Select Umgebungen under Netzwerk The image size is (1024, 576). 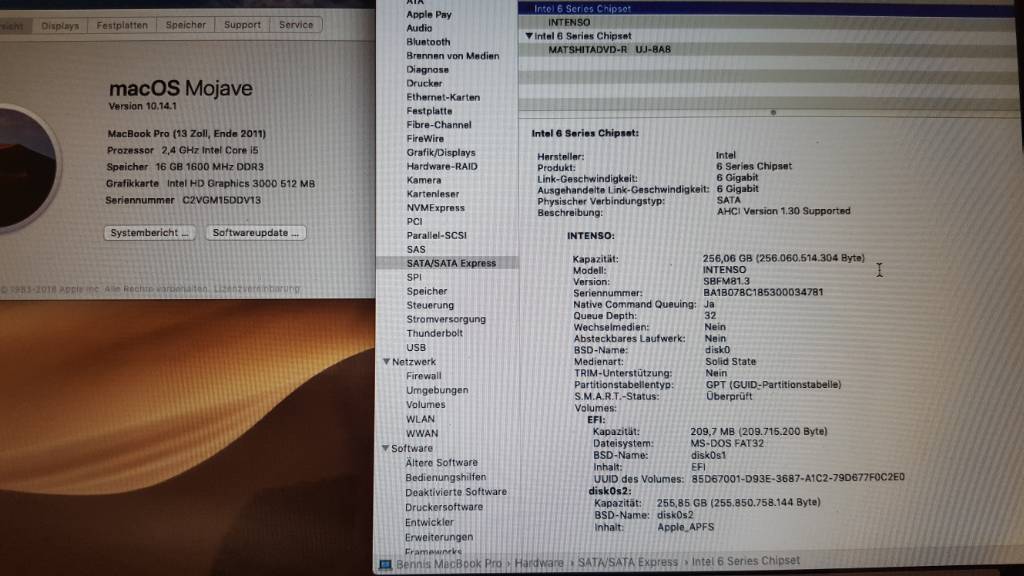pyautogui.click(x=437, y=391)
